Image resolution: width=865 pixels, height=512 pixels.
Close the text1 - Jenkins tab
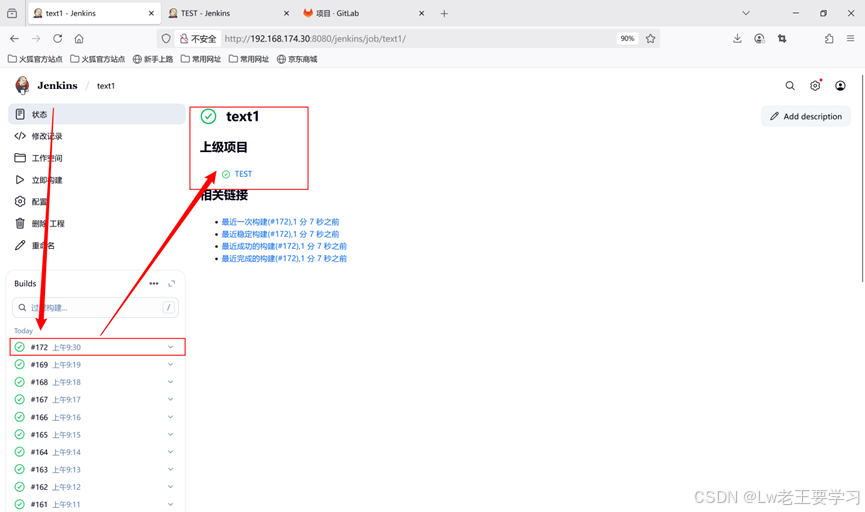151,13
